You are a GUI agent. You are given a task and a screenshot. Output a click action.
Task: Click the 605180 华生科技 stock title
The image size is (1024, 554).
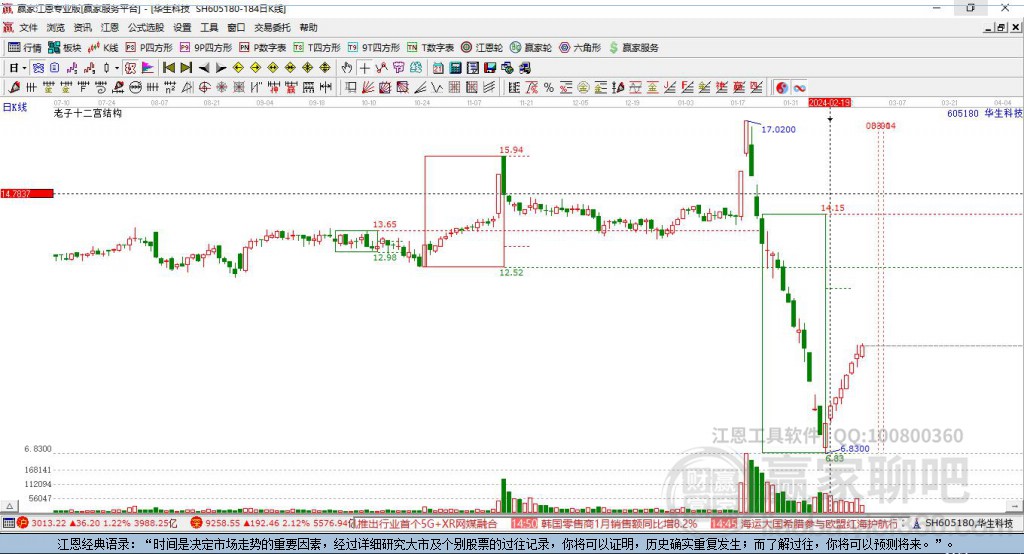(x=984, y=113)
